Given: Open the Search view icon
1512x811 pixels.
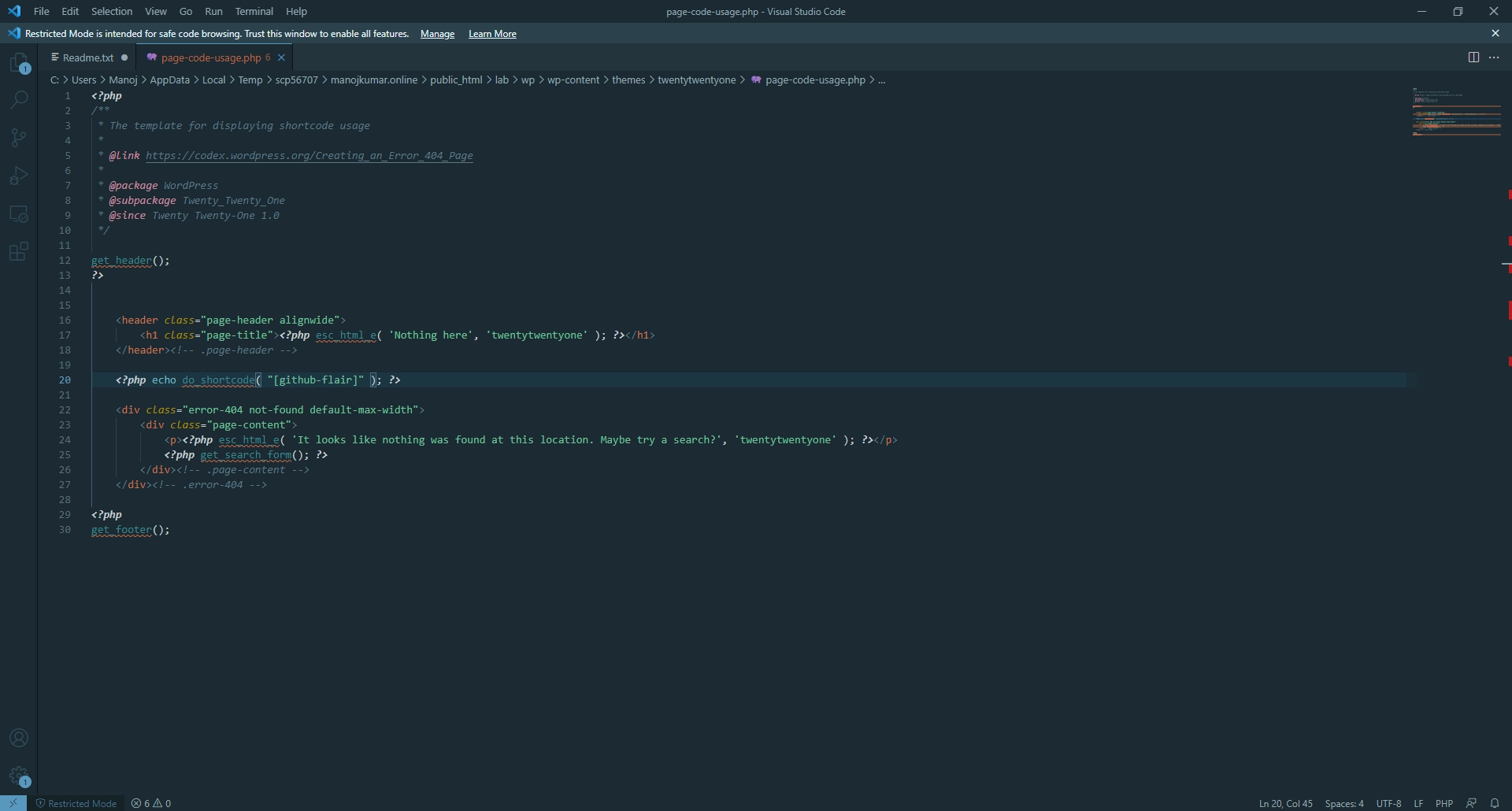Looking at the screenshot, I should pyautogui.click(x=19, y=100).
